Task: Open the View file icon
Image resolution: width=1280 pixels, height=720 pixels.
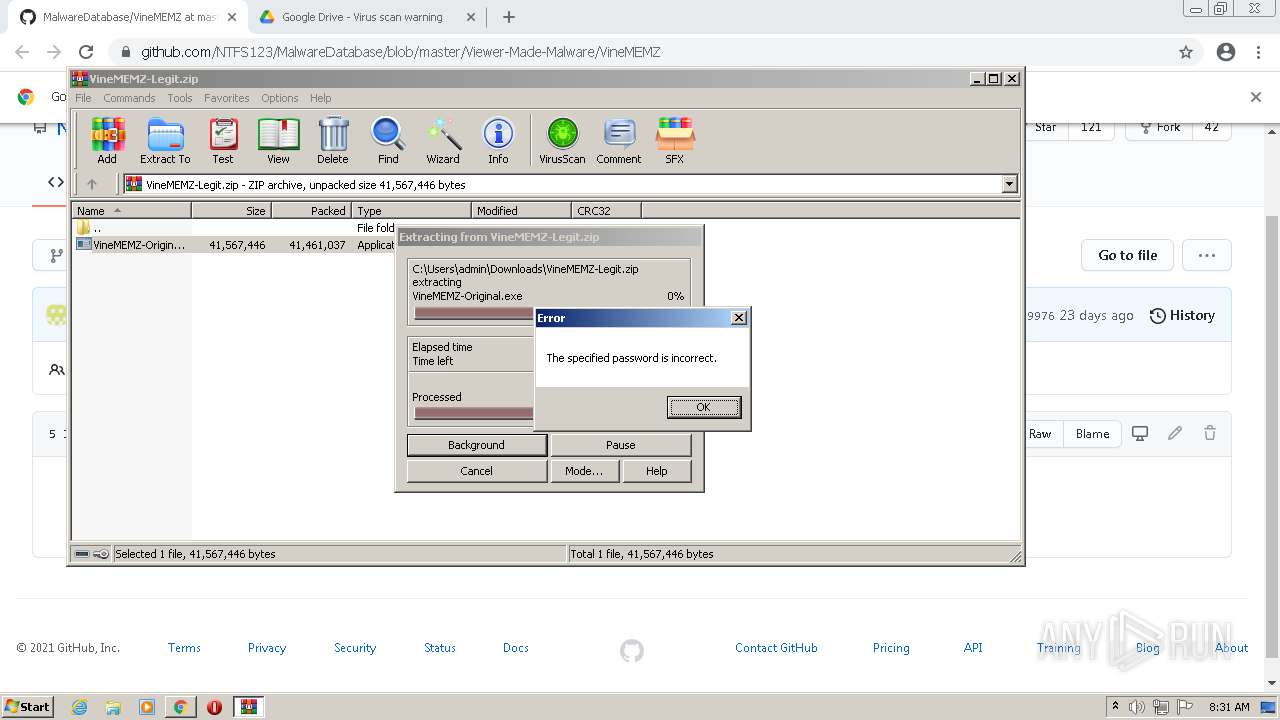Action: 278,140
